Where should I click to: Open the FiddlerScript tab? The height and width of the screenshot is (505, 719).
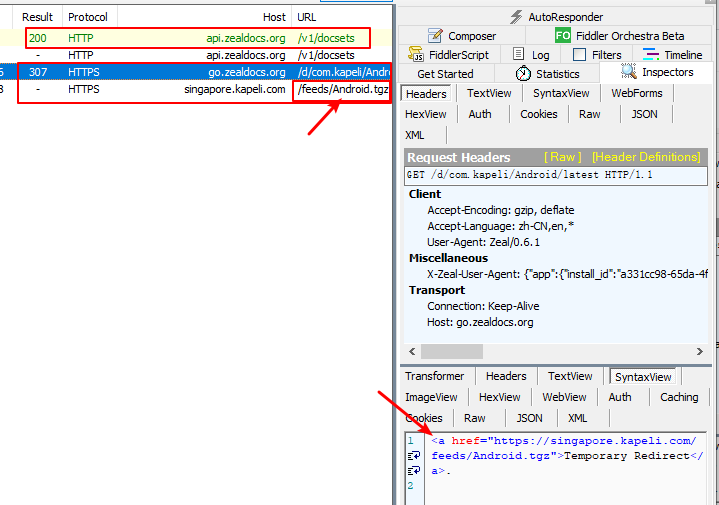[449, 55]
